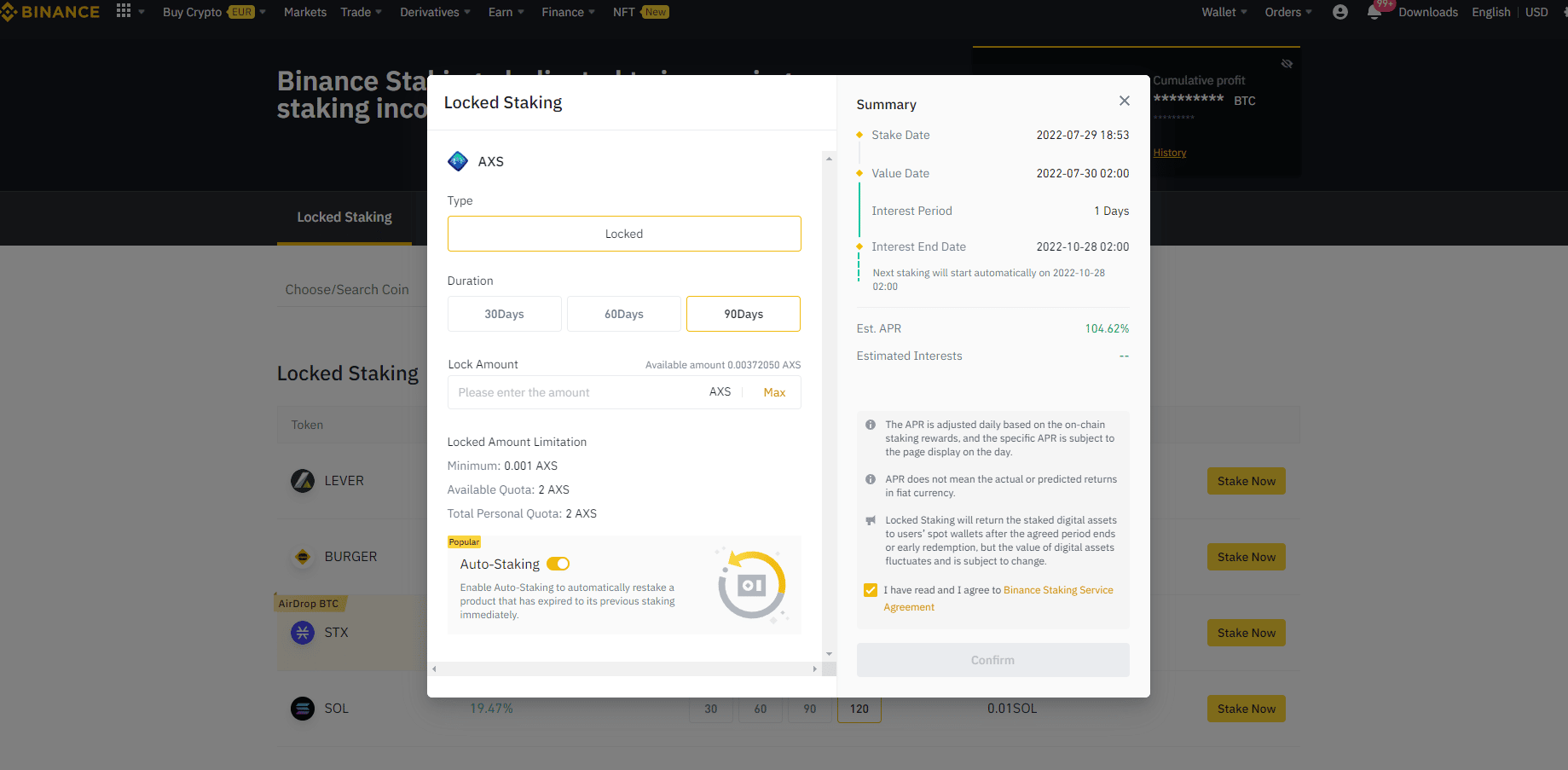Expand the Wallet dropdown menu
The height and width of the screenshot is (770, 1568).
coord(1224,12)
